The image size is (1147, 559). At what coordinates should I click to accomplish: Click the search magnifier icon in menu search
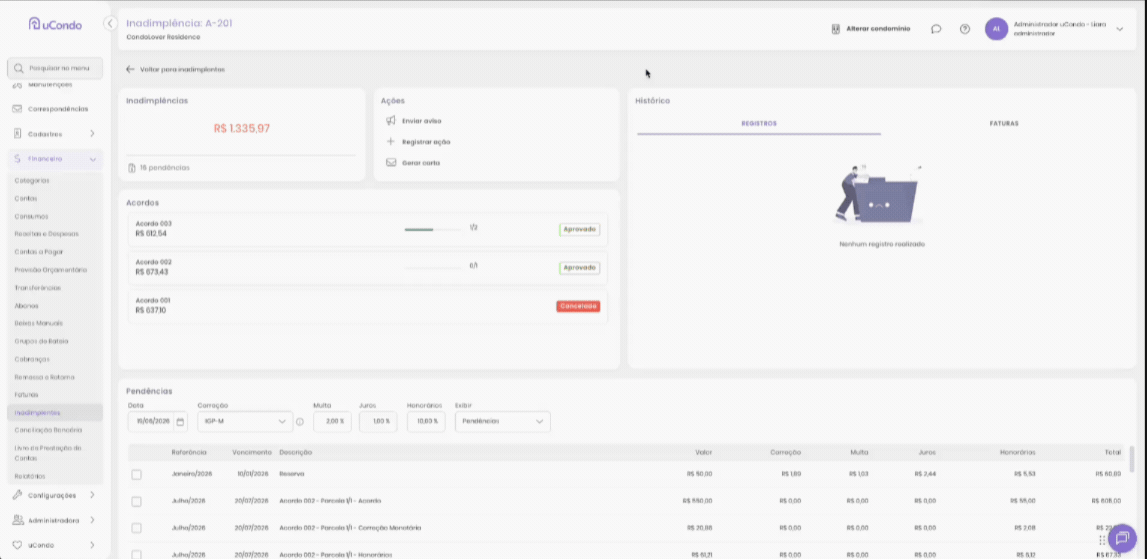click(19, 68)
